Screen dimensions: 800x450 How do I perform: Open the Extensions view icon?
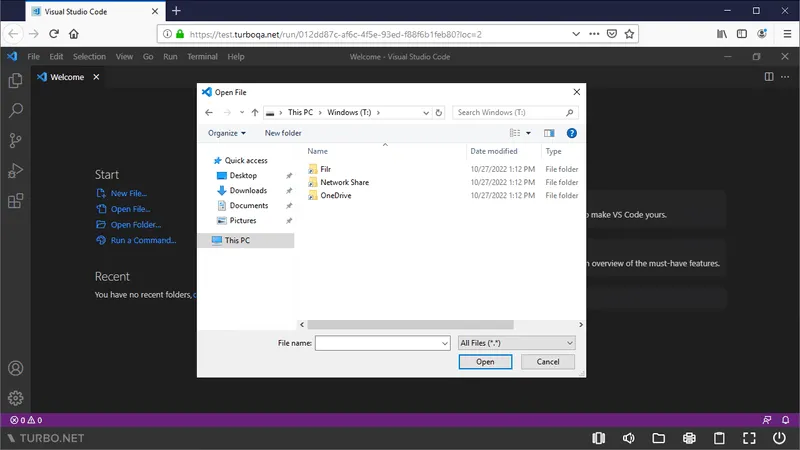coord(15,201)
